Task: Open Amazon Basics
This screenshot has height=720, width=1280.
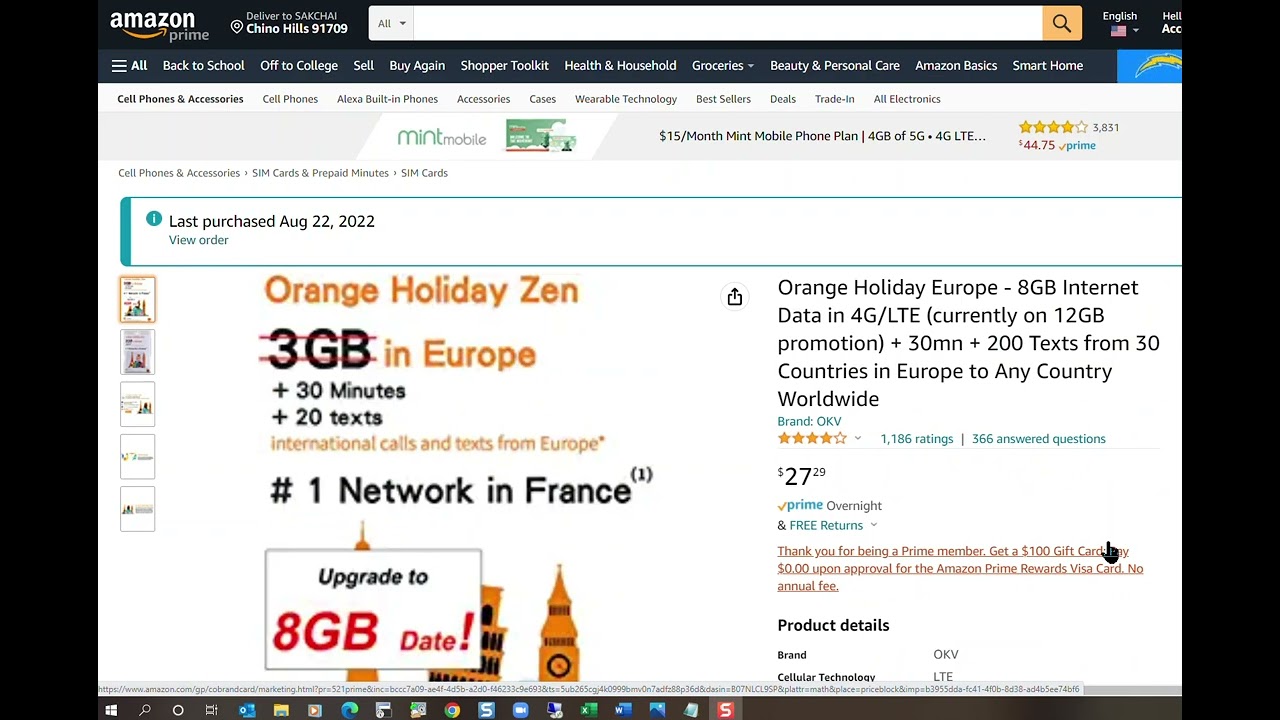Action: (956, 66)
